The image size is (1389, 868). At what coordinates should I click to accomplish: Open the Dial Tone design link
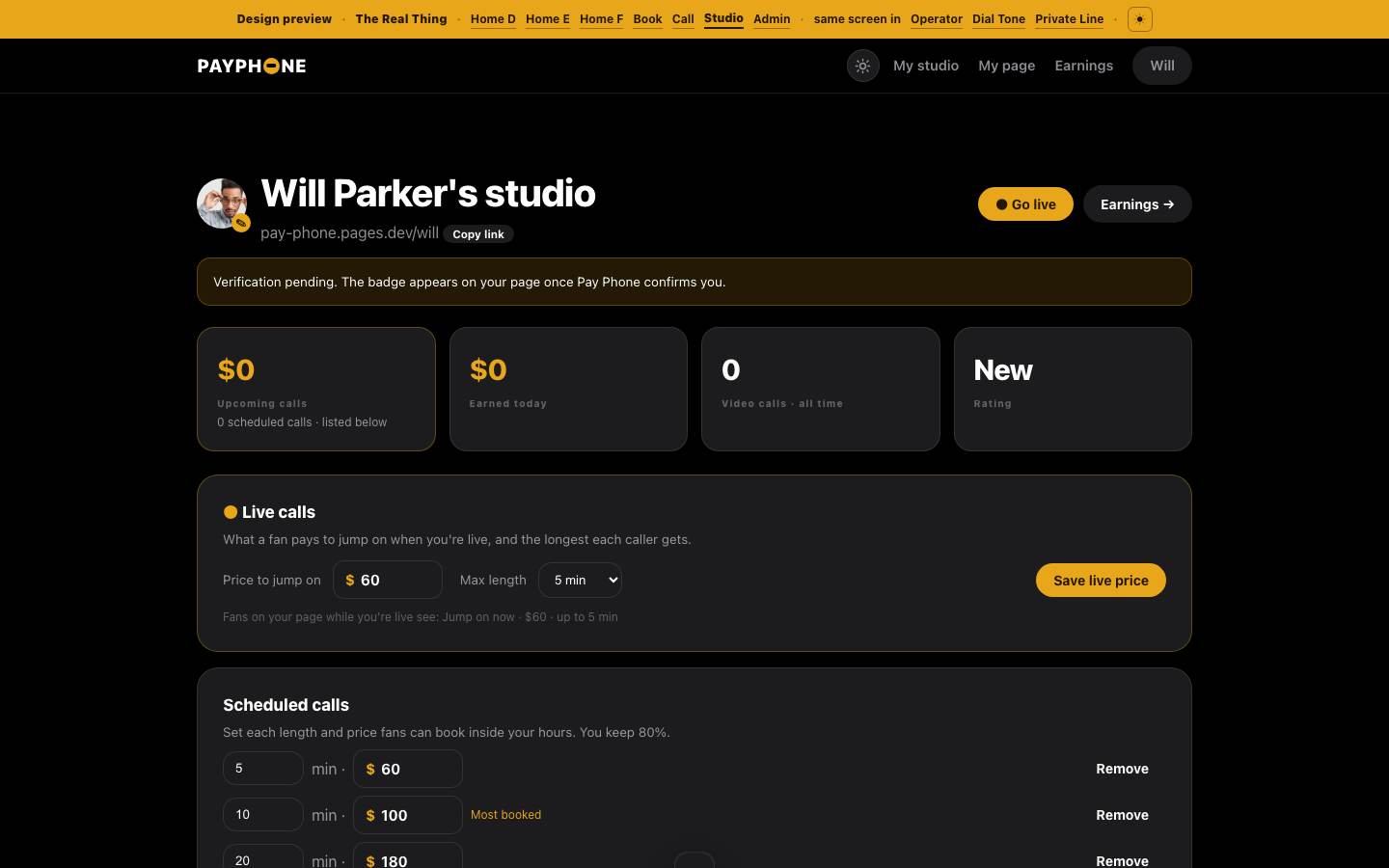(x=998, y=19)
